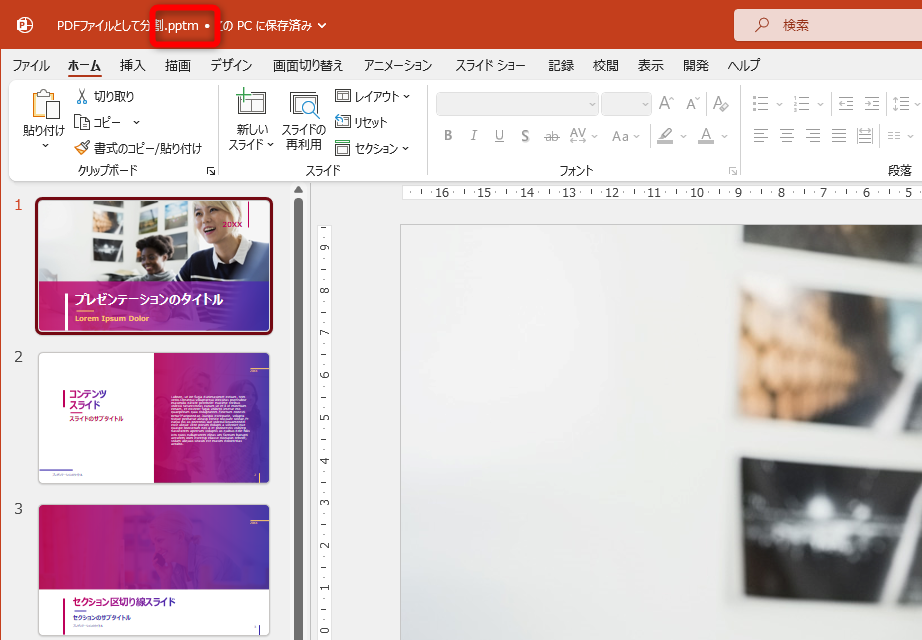Clear all formatting icon

720,104
